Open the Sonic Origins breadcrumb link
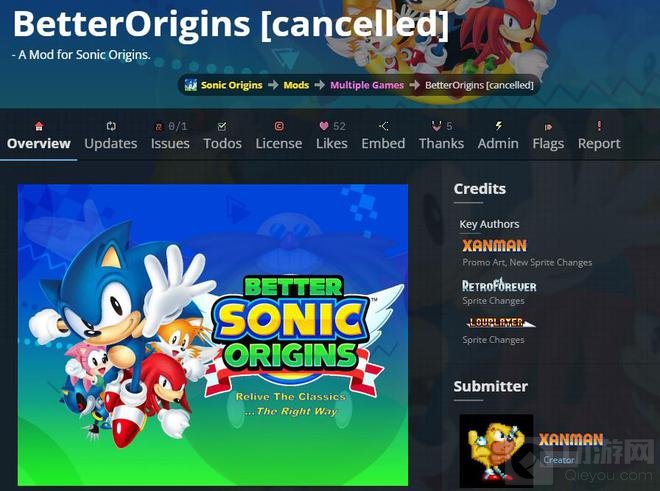 pyautogui.click(x=232, y=85)
